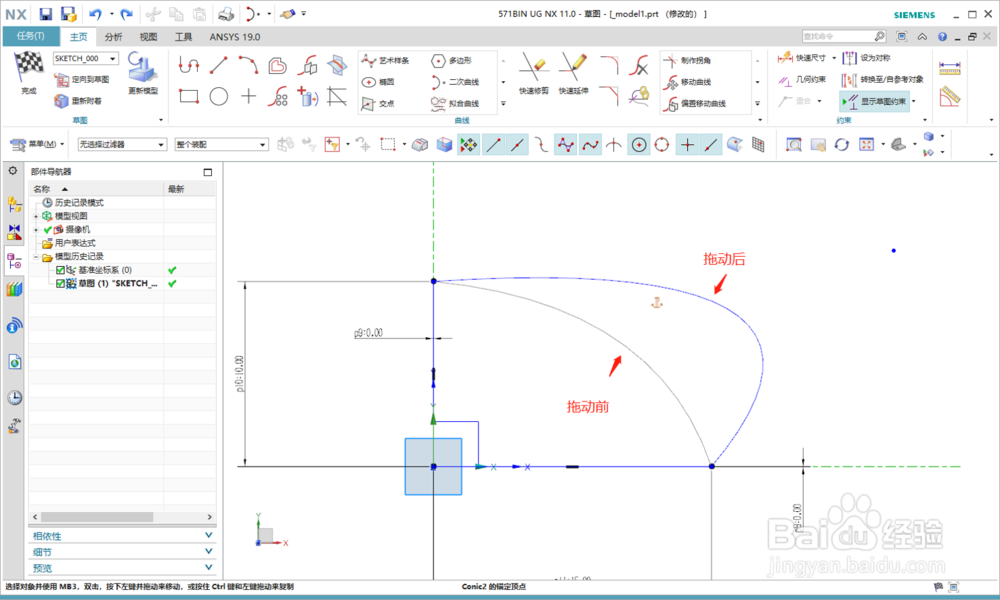
Task: Click the Fit view icon
Action: click(866, 145)
